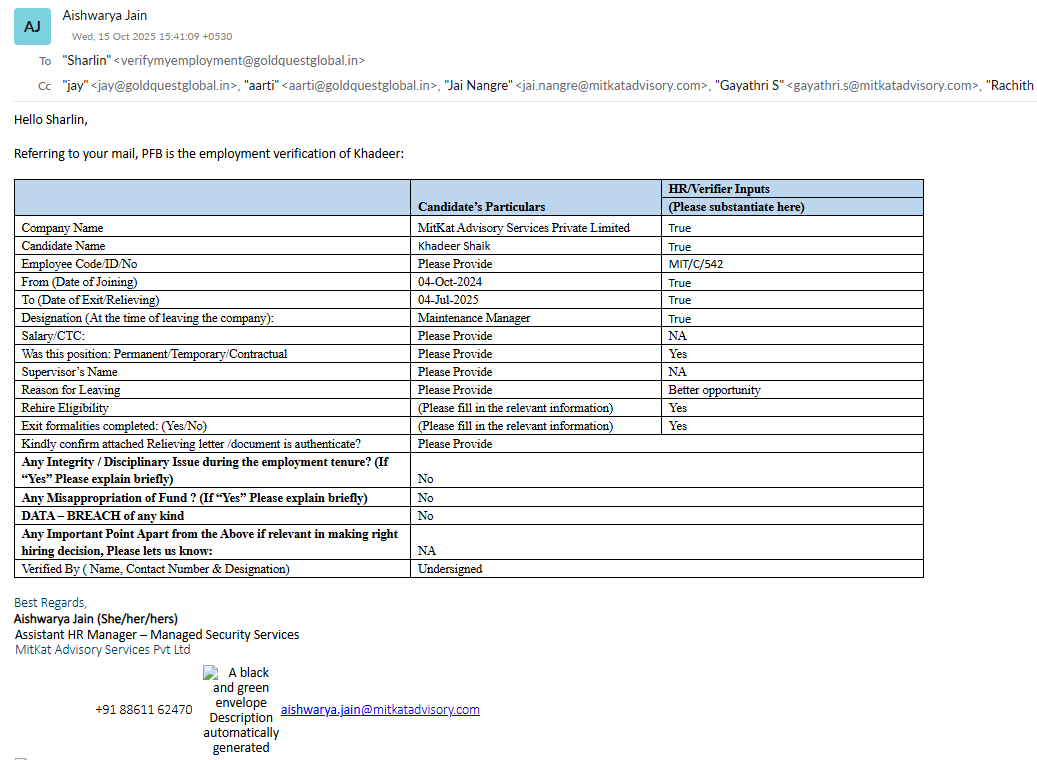Select the Undersigned cell in Verified By row
The height and width of the screenshot is (760, 1037).
pyautogui.click(x=450, y=569)
